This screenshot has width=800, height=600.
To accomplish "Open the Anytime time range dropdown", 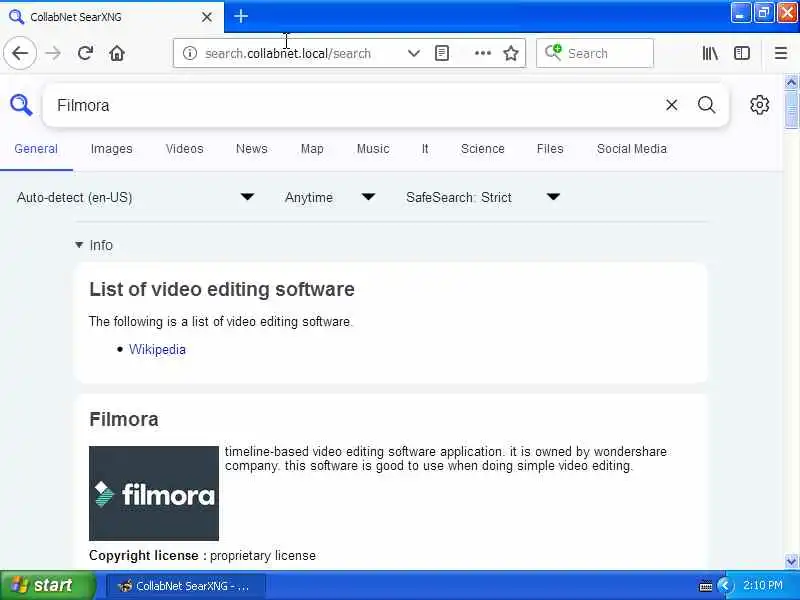I will 330,197.
